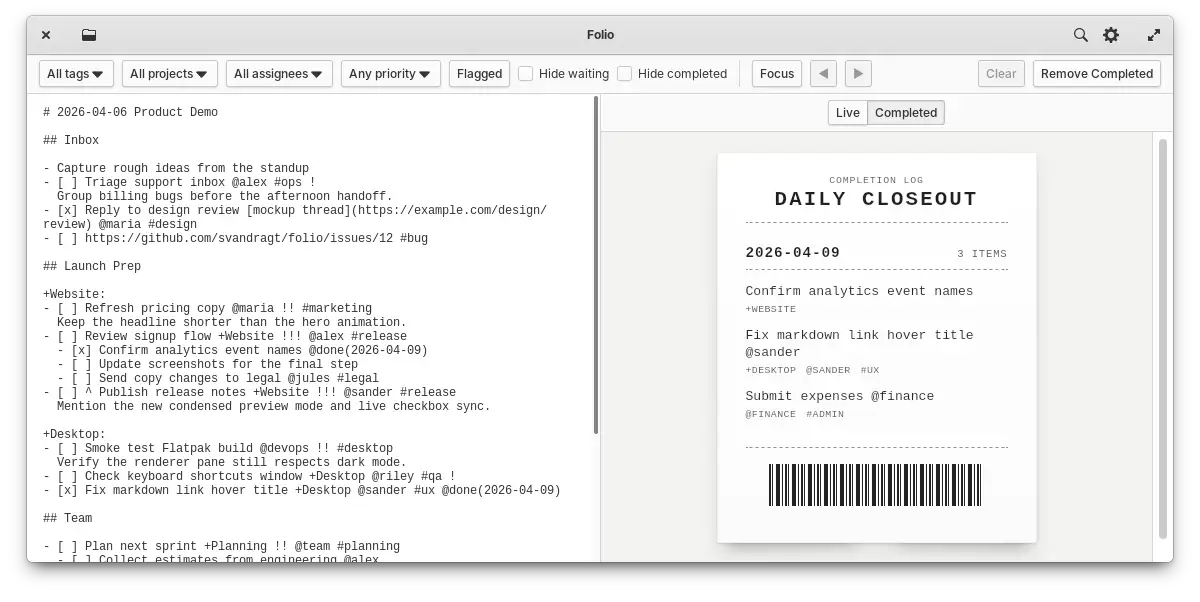
Task: Click 'Review signup flow +Website' task line
Action: [225, 336]
